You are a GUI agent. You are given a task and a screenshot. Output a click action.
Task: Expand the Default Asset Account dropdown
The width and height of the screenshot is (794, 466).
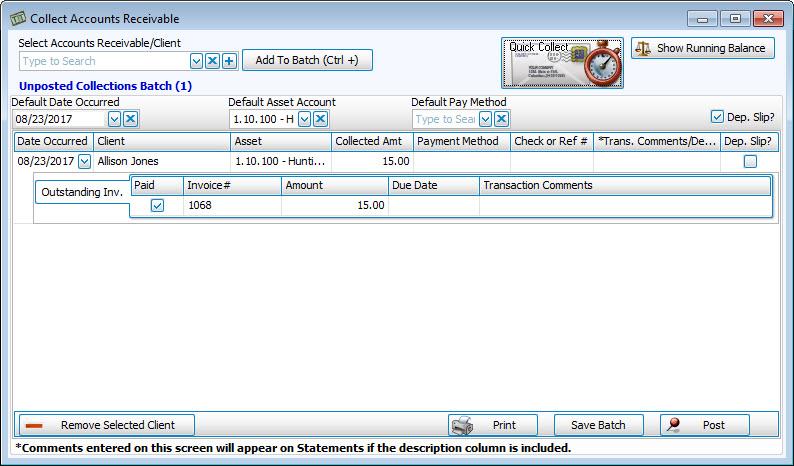pyautogui.click(x=304, y=119)
